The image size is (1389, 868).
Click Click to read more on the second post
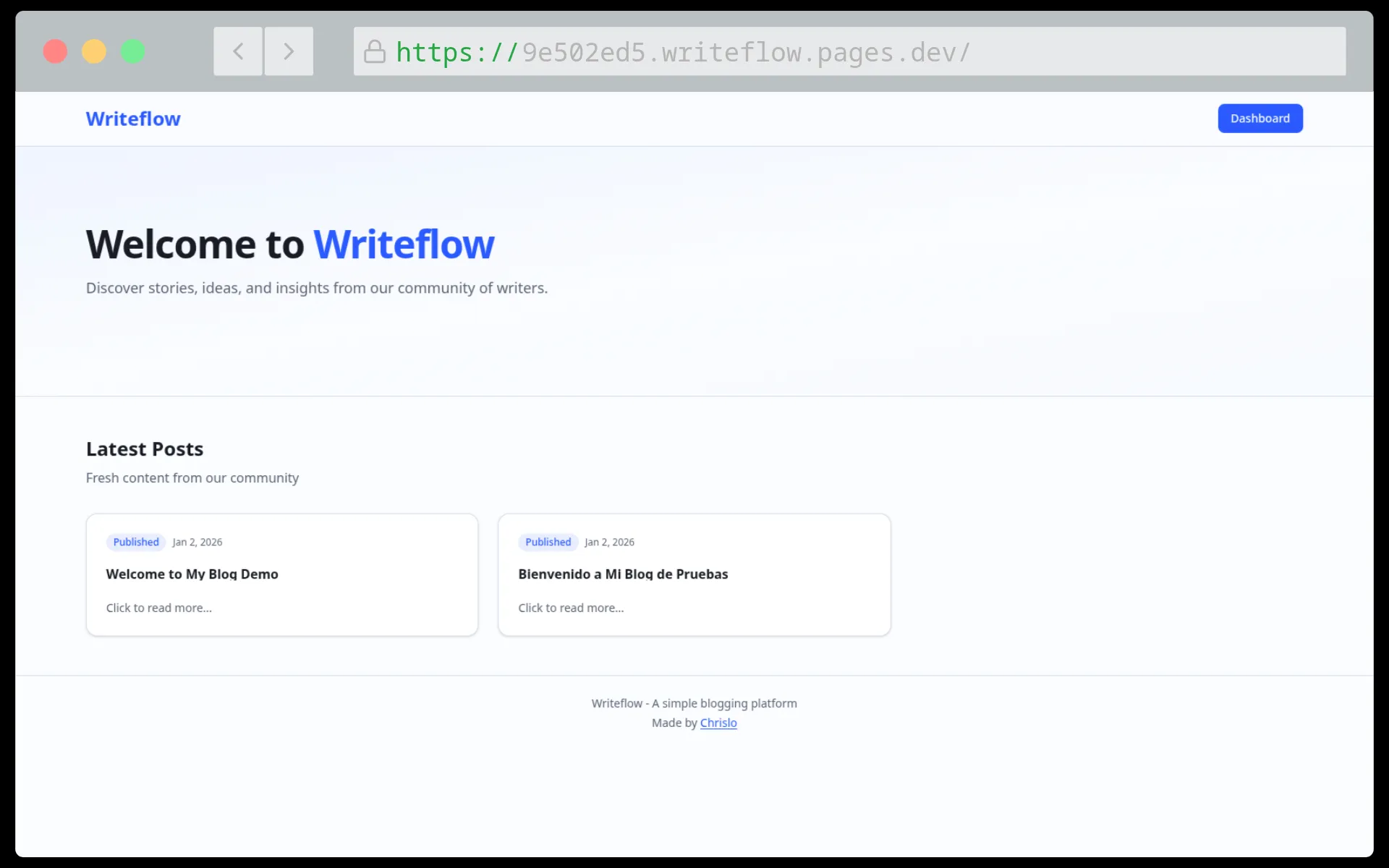pos(571,608)
